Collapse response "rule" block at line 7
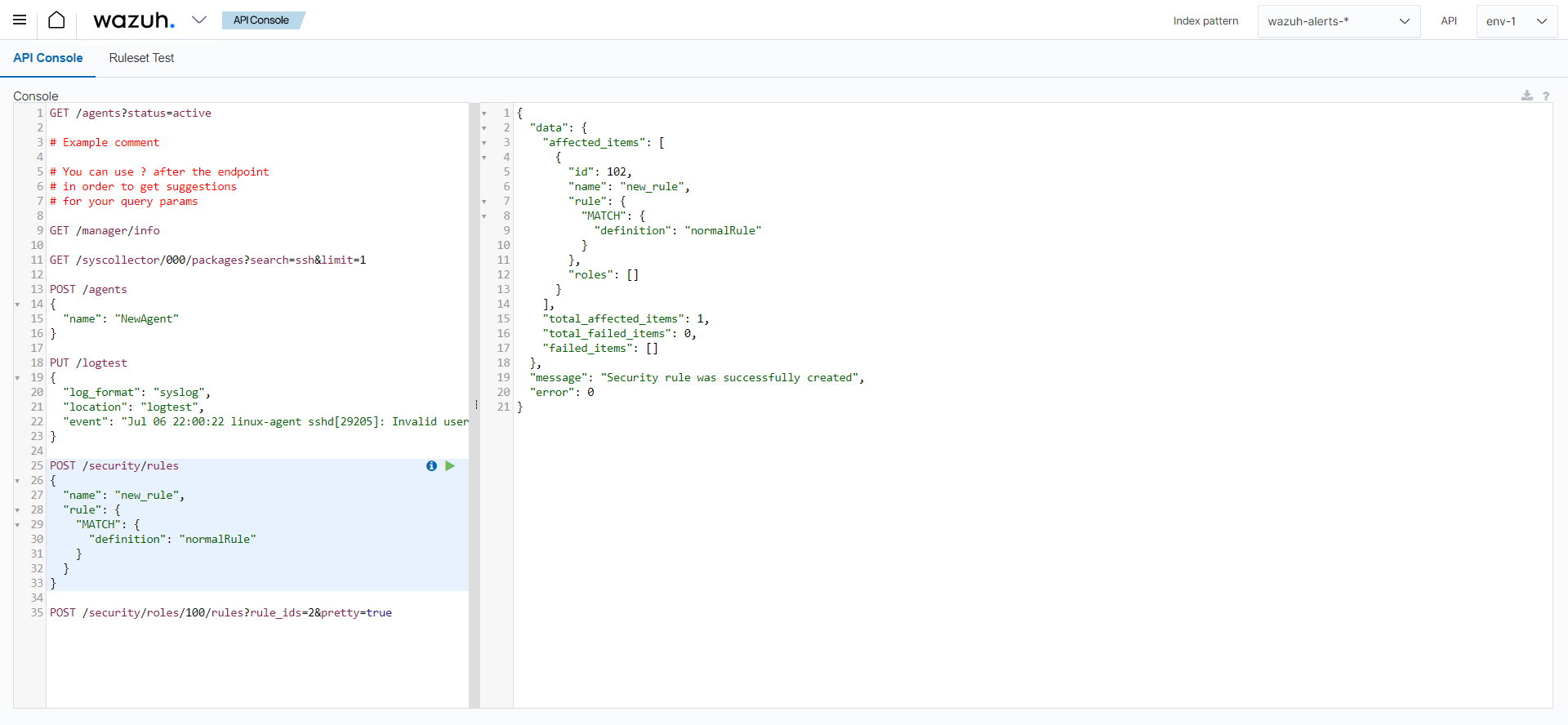 click(x=484, y=202)
